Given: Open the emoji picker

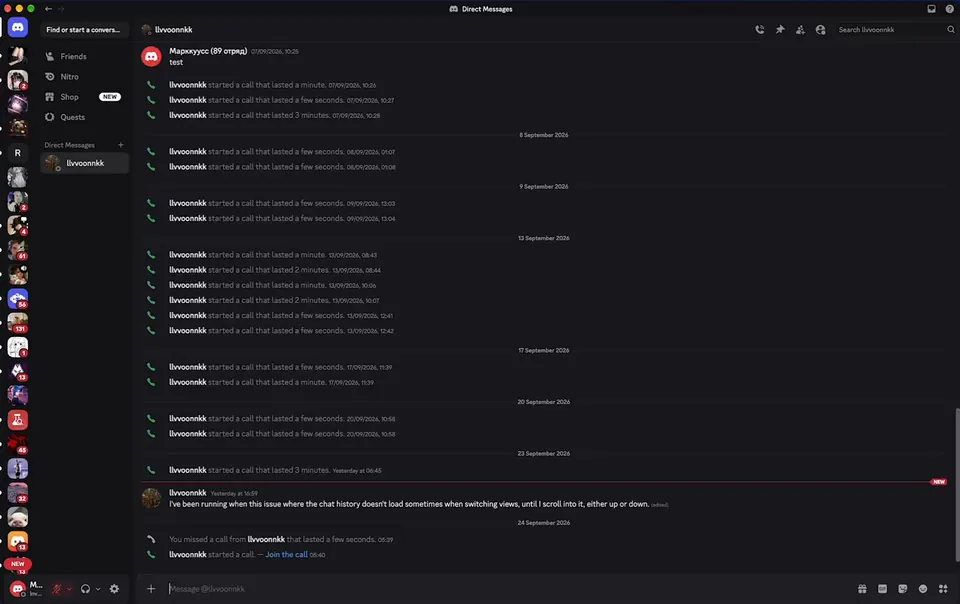Looking at the screenshot, I should click(923, 589).
